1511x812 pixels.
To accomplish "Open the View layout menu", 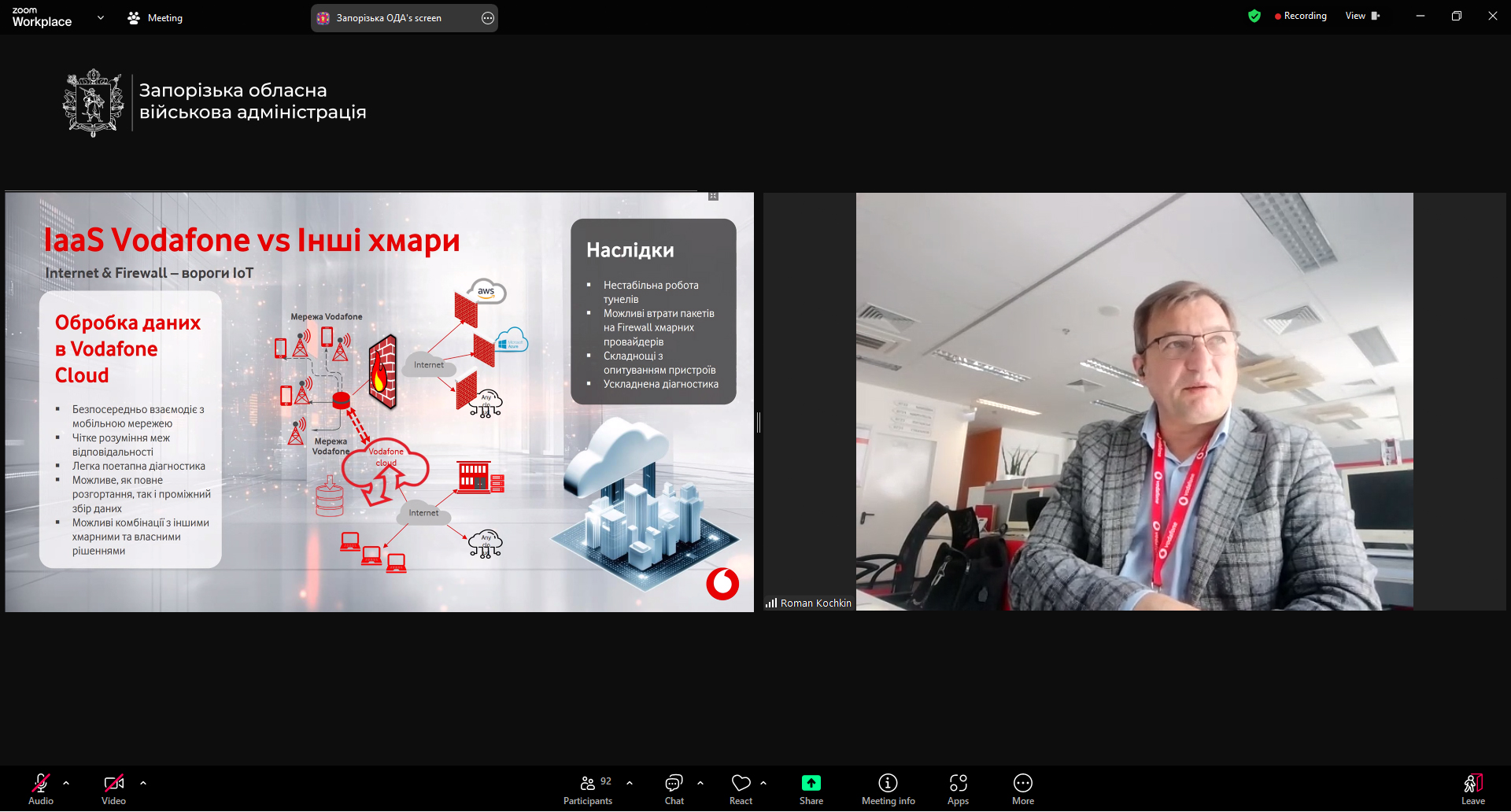I will coord(1363,16).
